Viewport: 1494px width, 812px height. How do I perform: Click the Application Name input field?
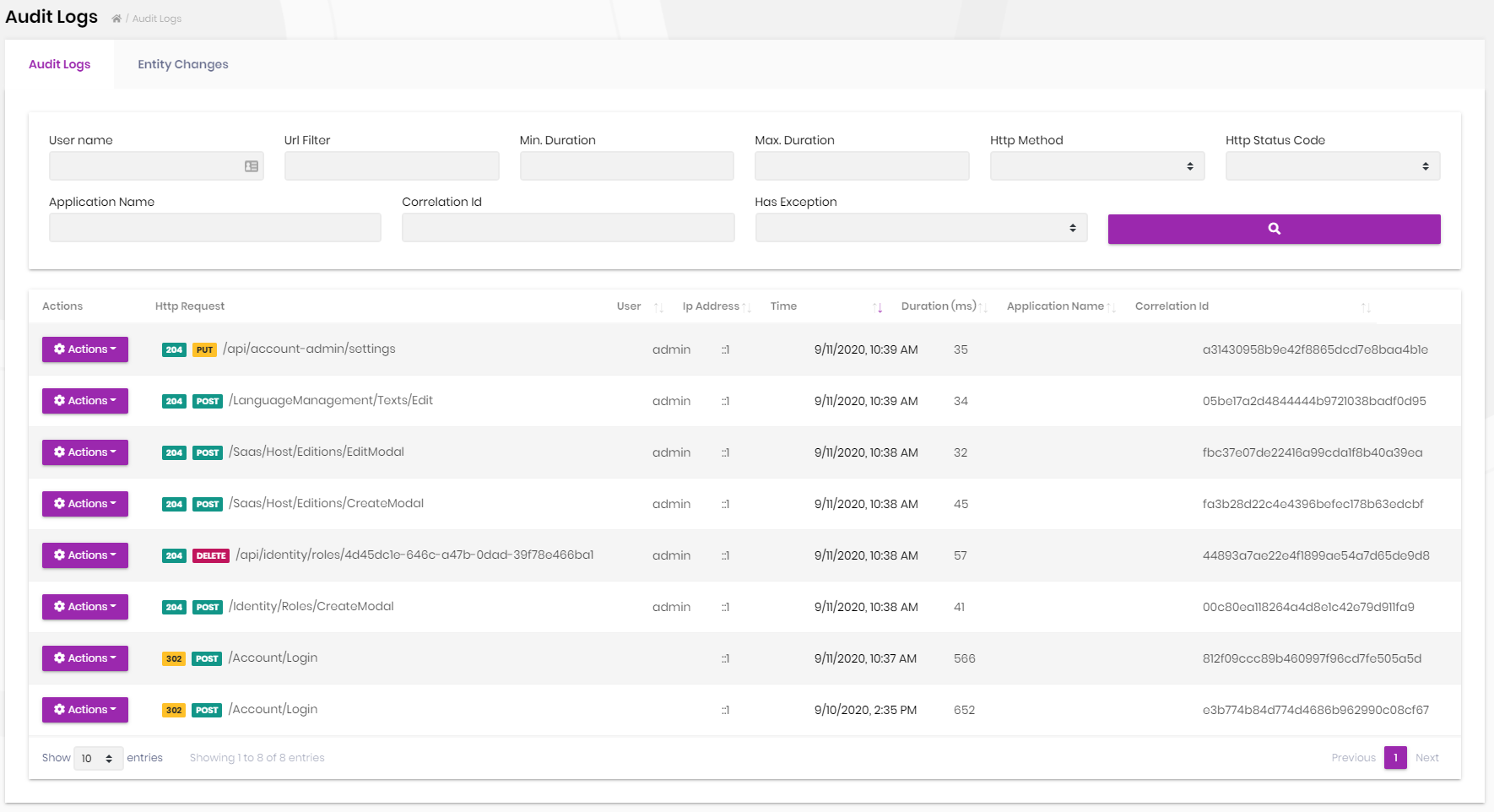pos(215,228)
